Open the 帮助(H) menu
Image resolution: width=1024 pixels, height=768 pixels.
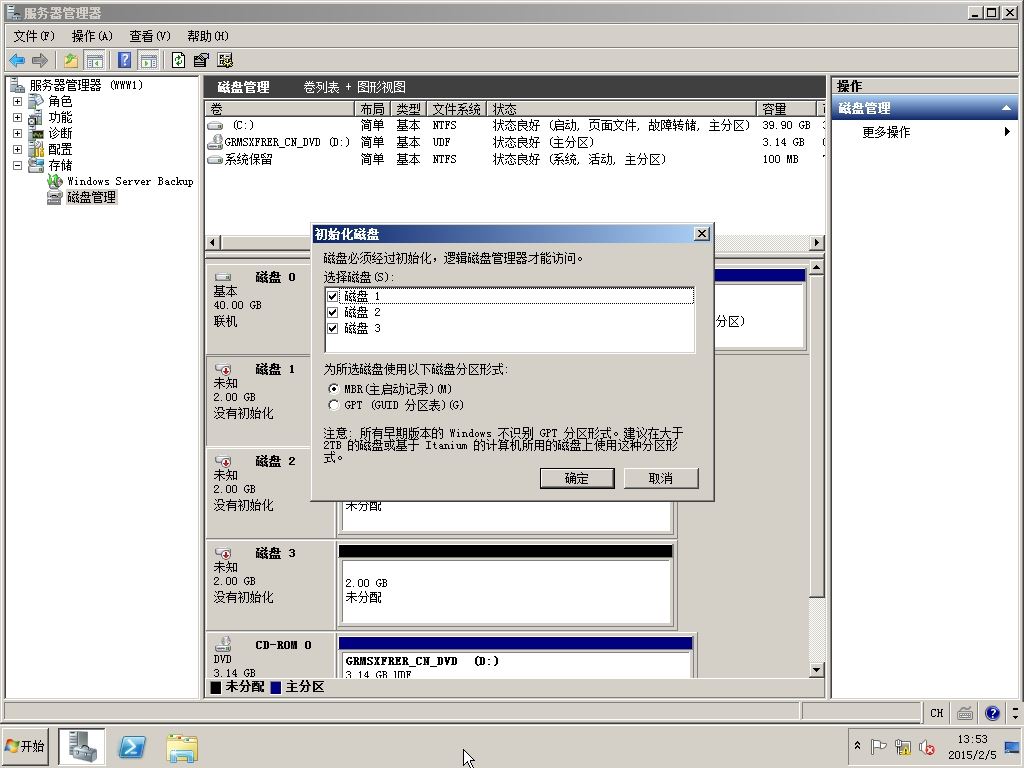tap(208, 36)
